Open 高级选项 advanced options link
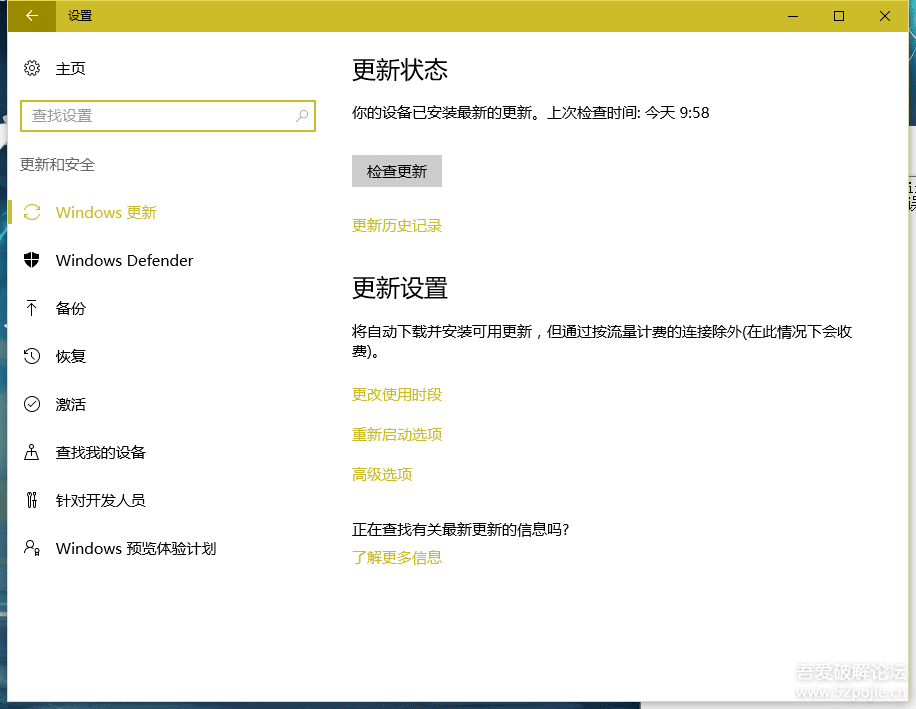Image resolution: width=916 pixels, height=709 pixels. tap(381, 474)
